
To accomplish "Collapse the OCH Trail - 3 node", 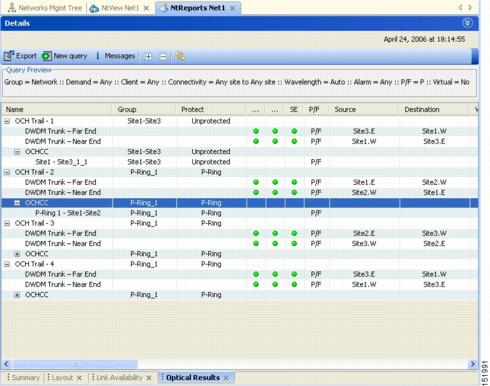I will coord(7,223).
